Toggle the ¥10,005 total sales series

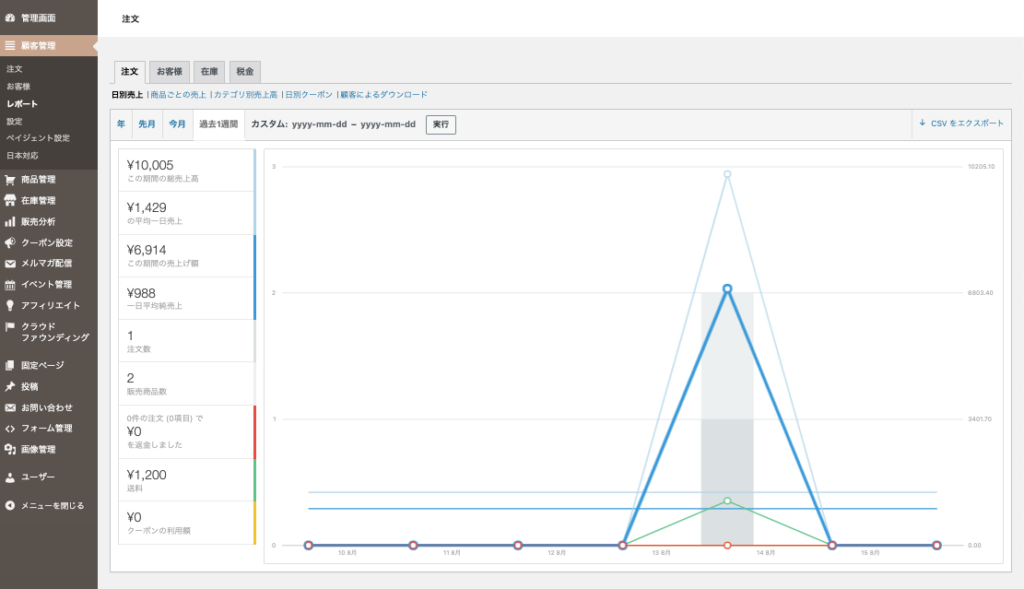186,170
